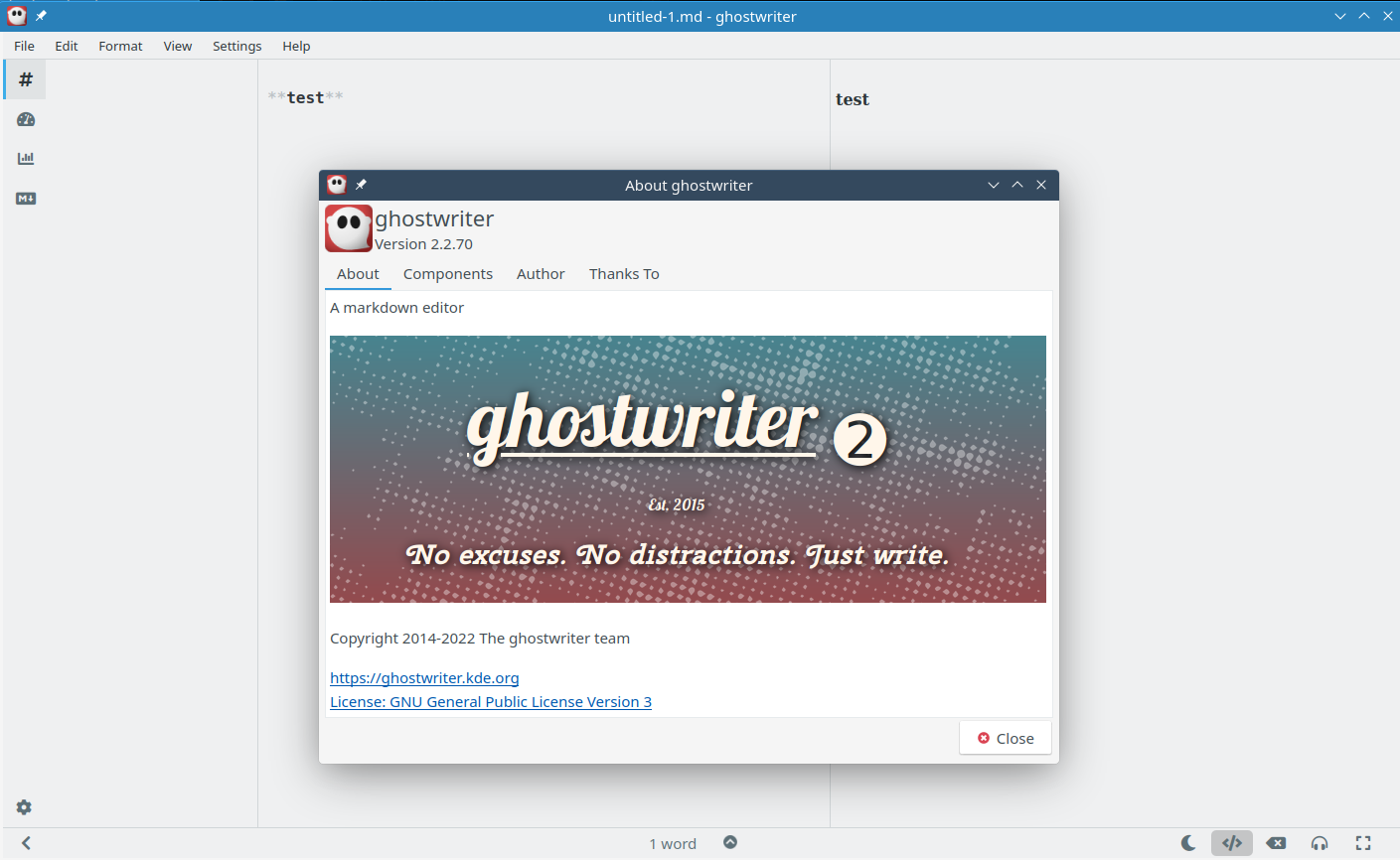Switch to the Components tab

(447, 274)
